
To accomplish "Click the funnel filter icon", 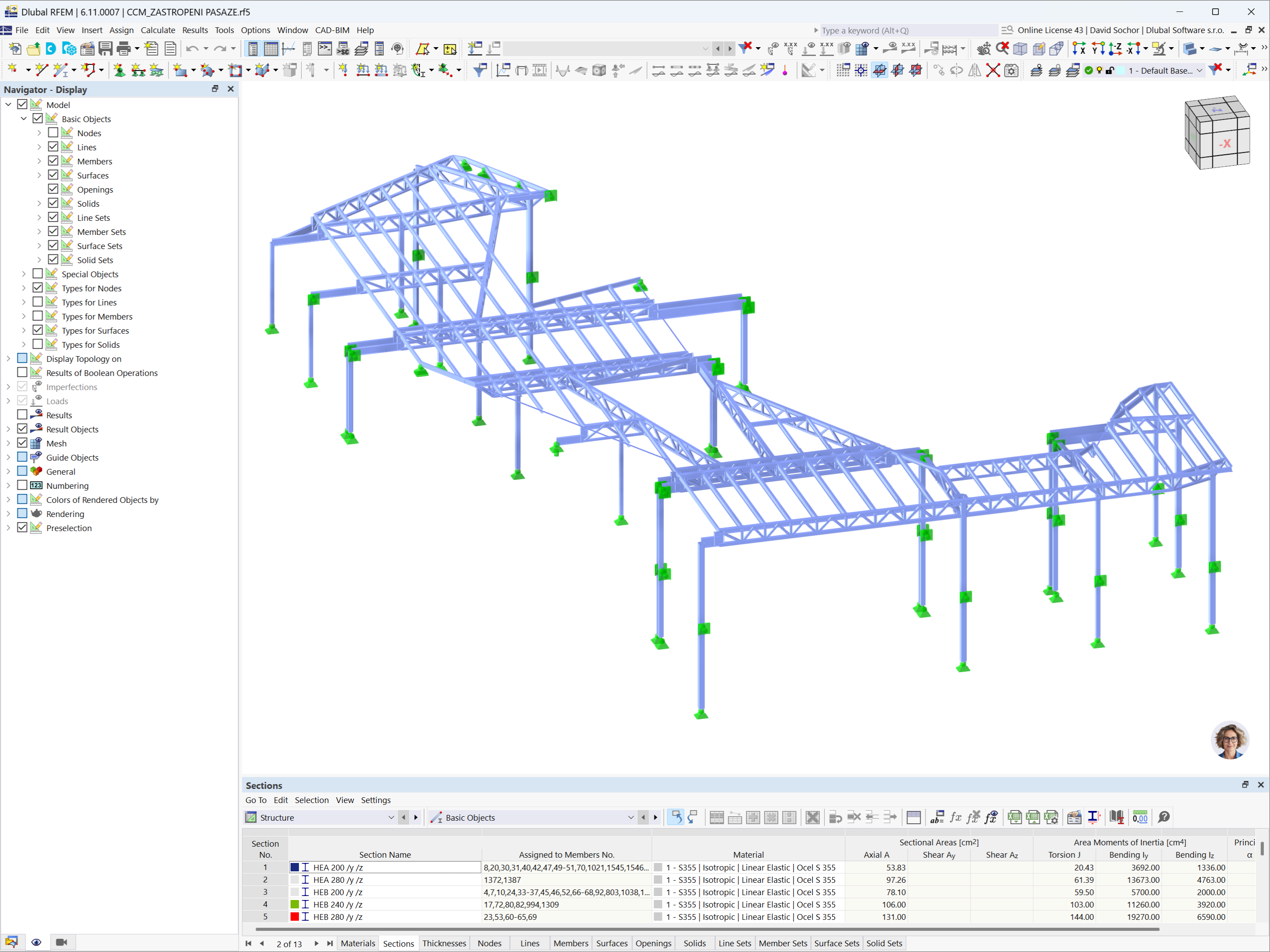I will click(479, 70).
